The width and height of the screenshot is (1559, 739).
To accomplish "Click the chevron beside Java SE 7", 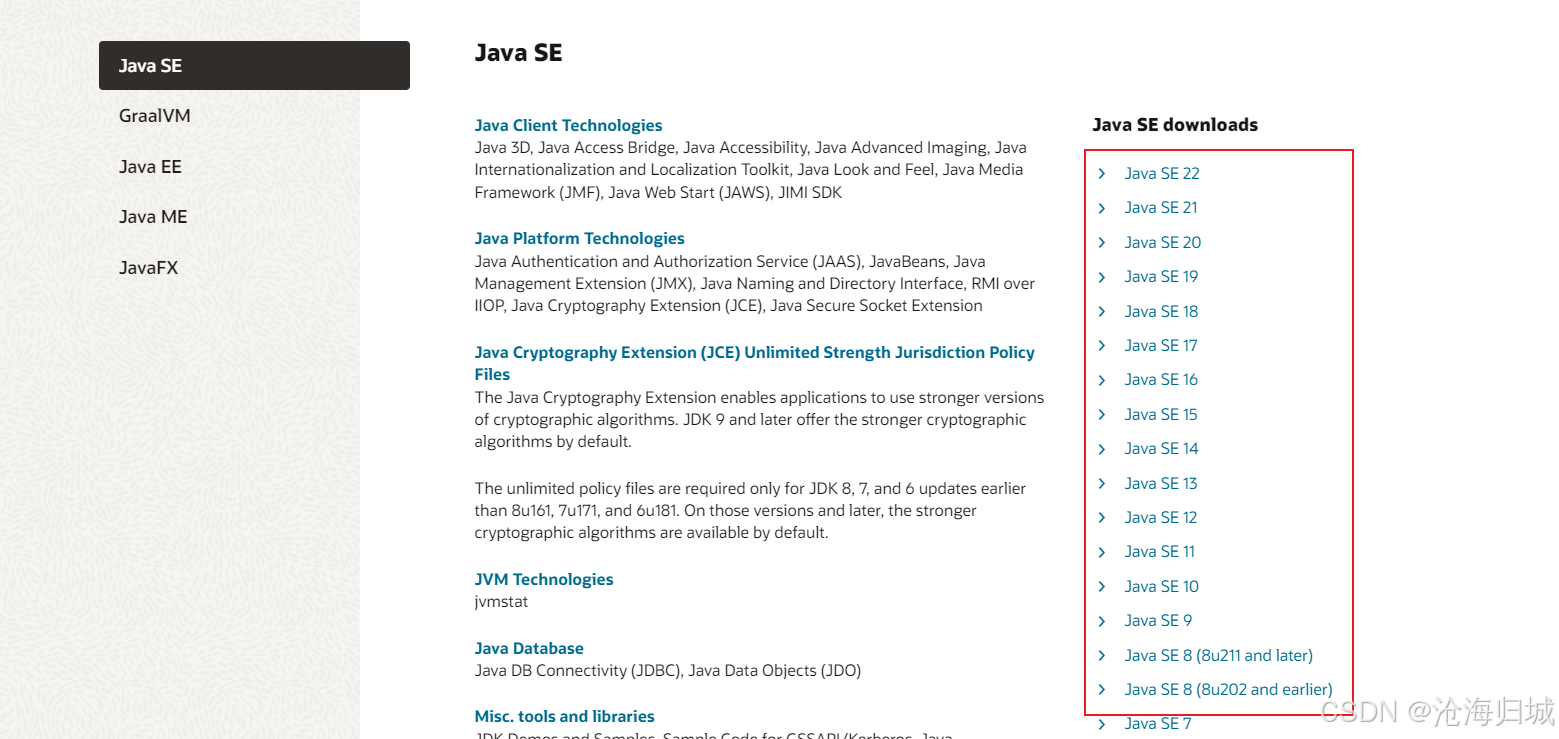I will [1102, 724].
